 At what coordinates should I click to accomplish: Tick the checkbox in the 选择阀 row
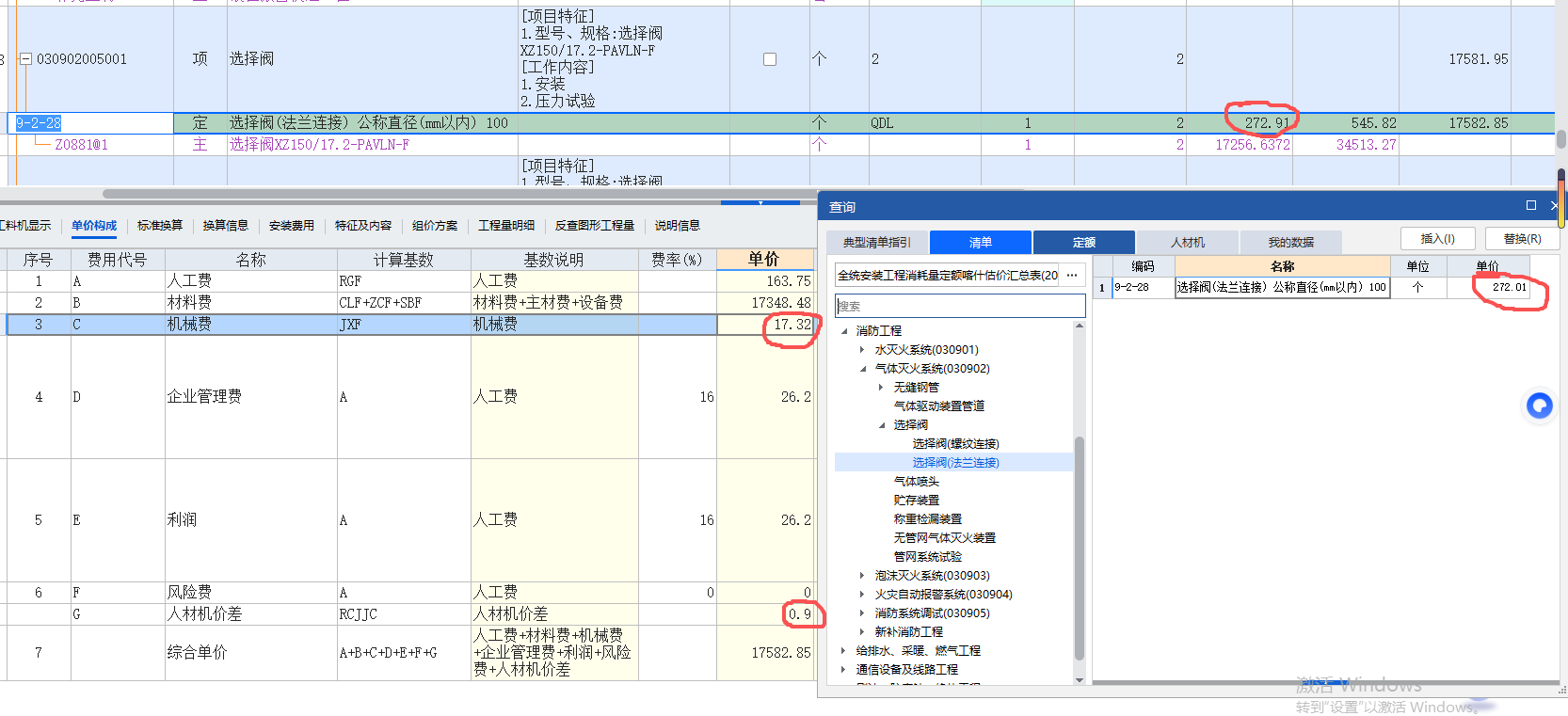(770, 59)
